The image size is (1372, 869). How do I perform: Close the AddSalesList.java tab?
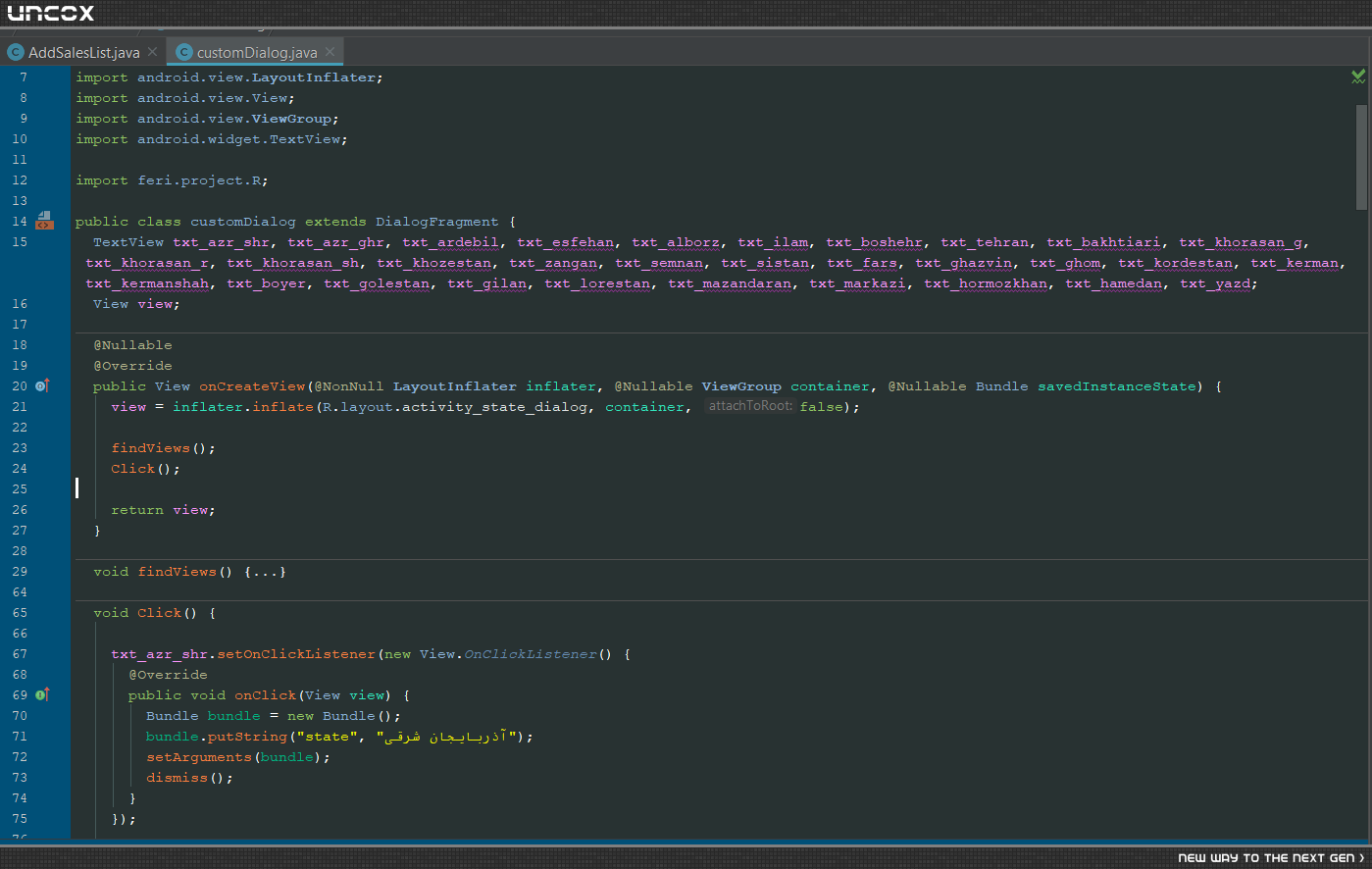pyautogui.click(x=152, y=52)
